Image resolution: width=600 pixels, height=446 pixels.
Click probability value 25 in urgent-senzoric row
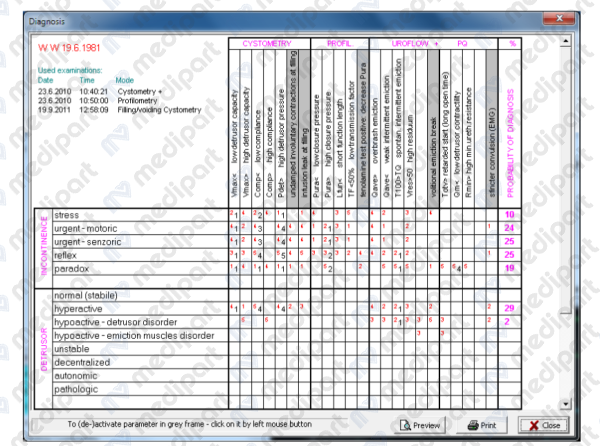[x=509, y=241]
